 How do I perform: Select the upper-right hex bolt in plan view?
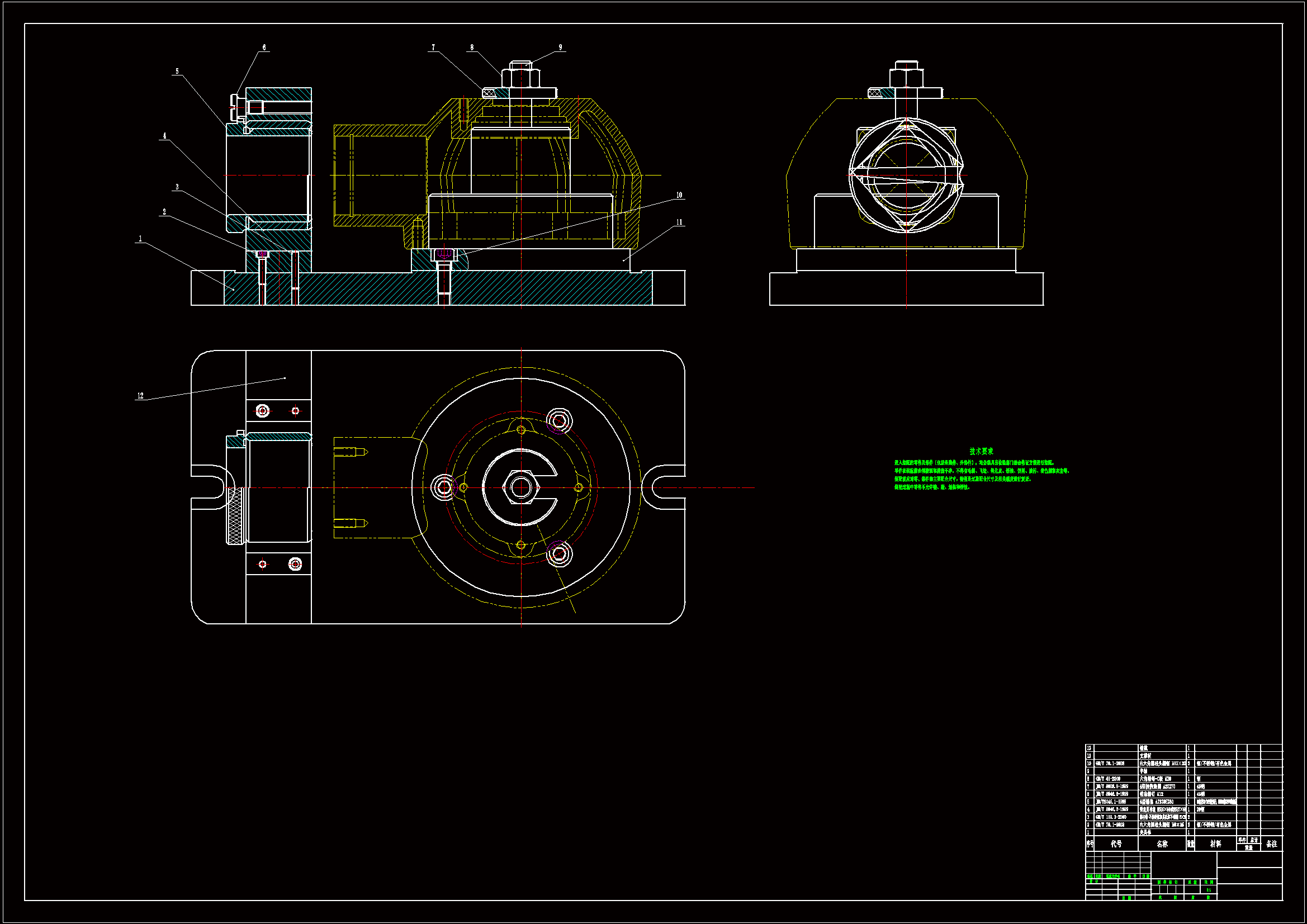pos(559,421)
